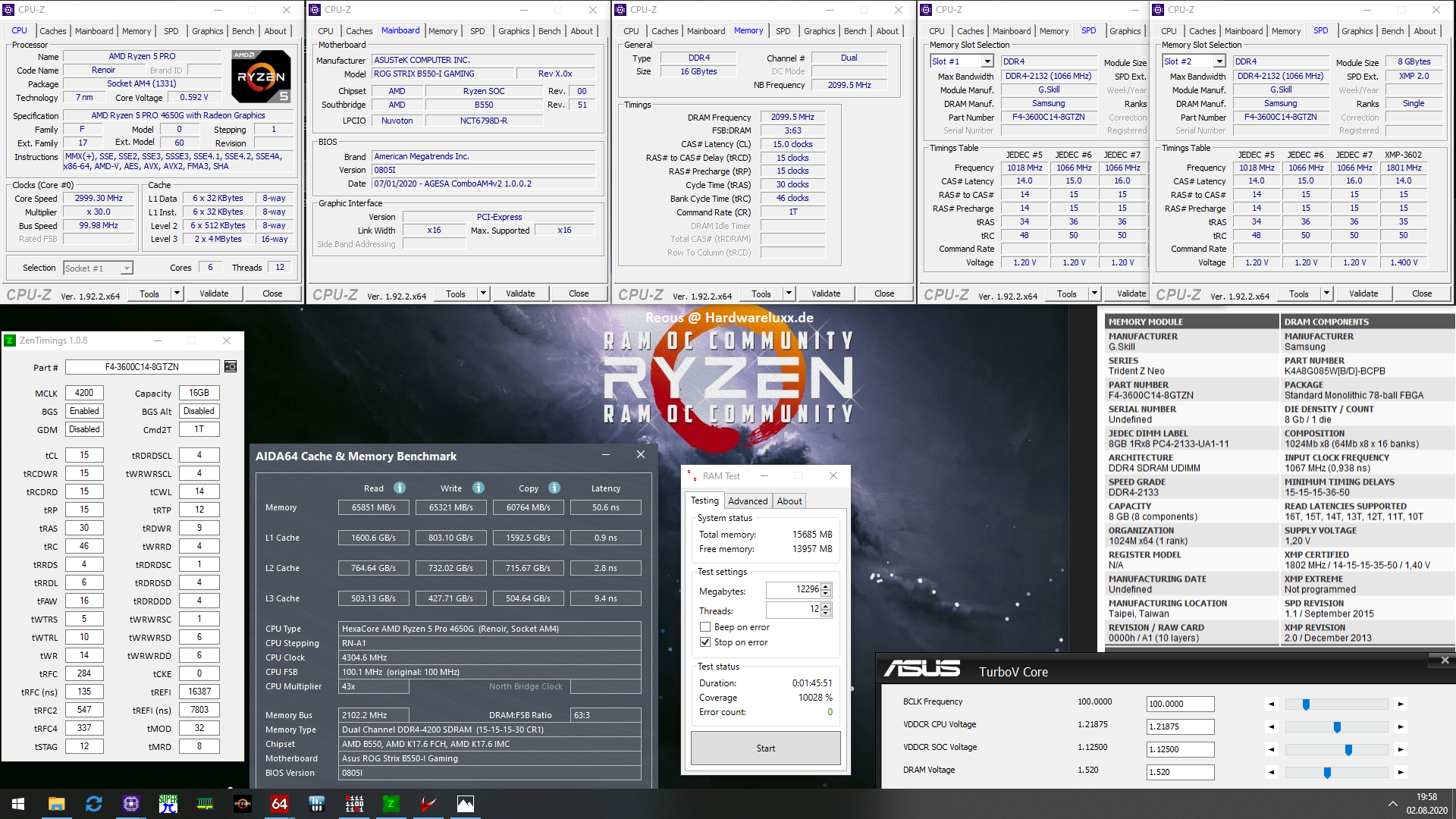The image size is (1456, 819).
Task: Uncheck the Stop on error checkbox
Action: [705, 642]
